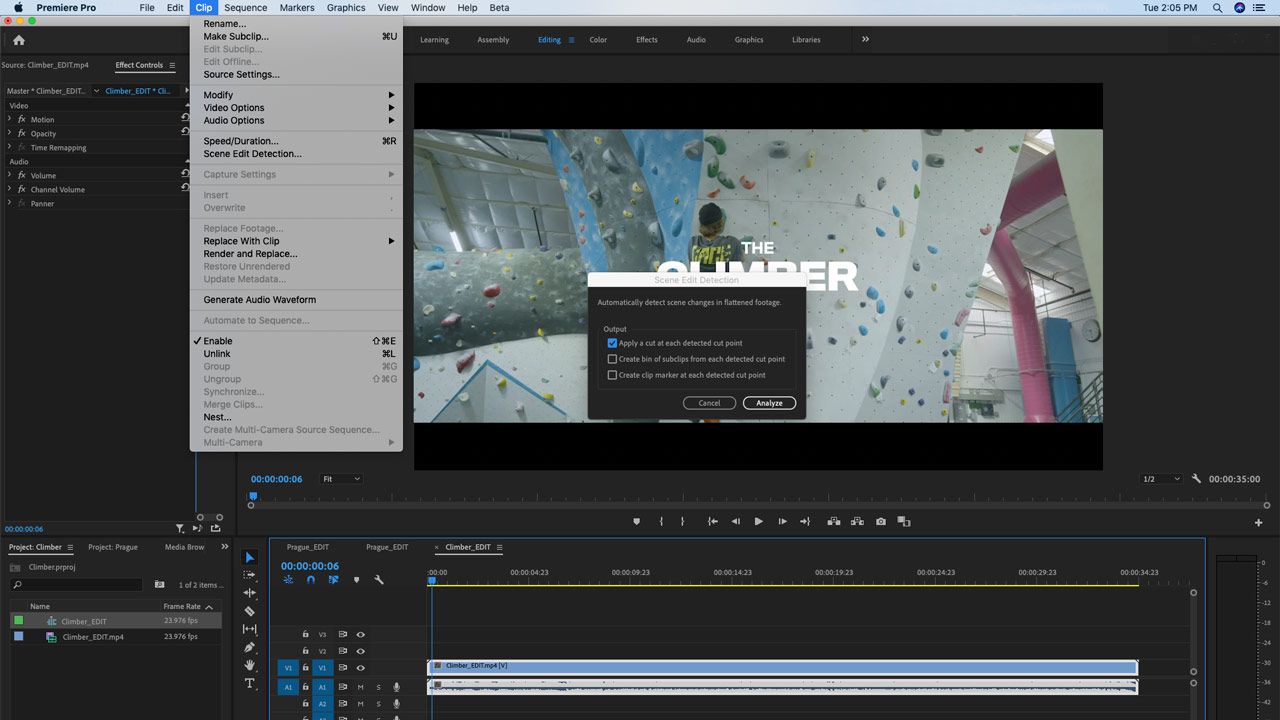Click the Home icon
This screenshot has height=720, width=1280.
coord(19,40)
